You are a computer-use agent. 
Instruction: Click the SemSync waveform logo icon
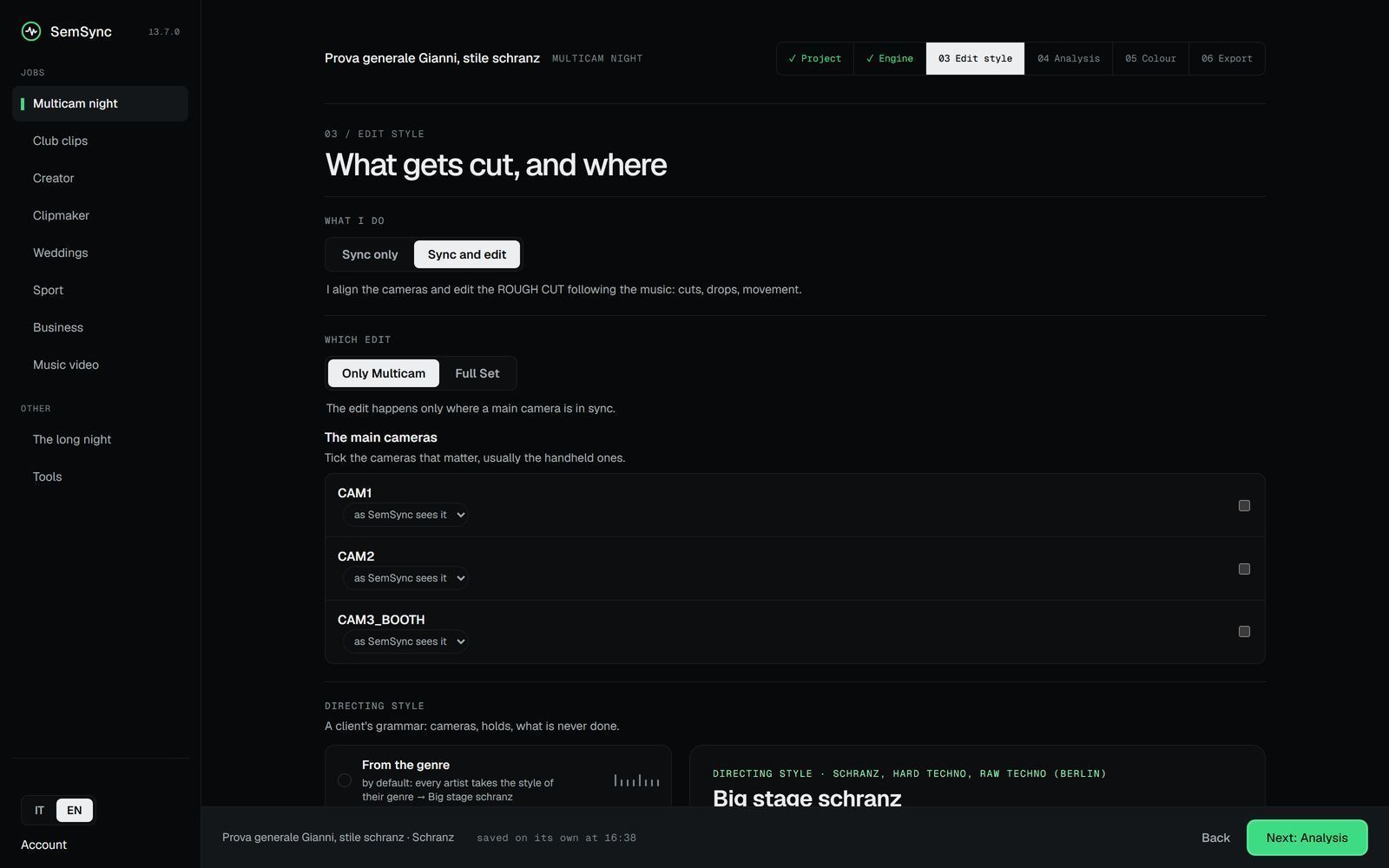pyautogui.click(x=31, y=31)
